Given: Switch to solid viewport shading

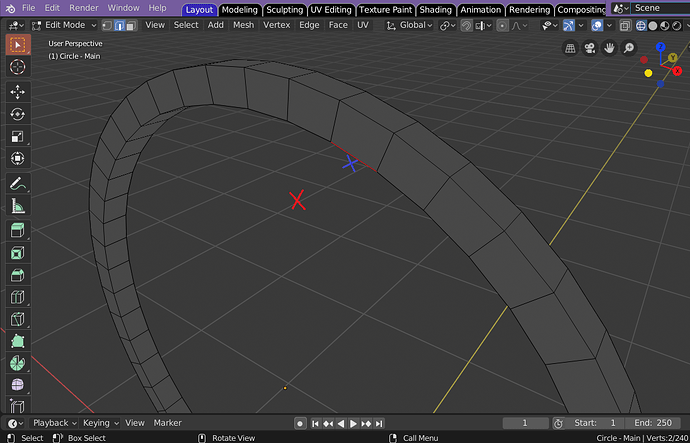Looking at the screenshot, I should (x=653, y=26).
